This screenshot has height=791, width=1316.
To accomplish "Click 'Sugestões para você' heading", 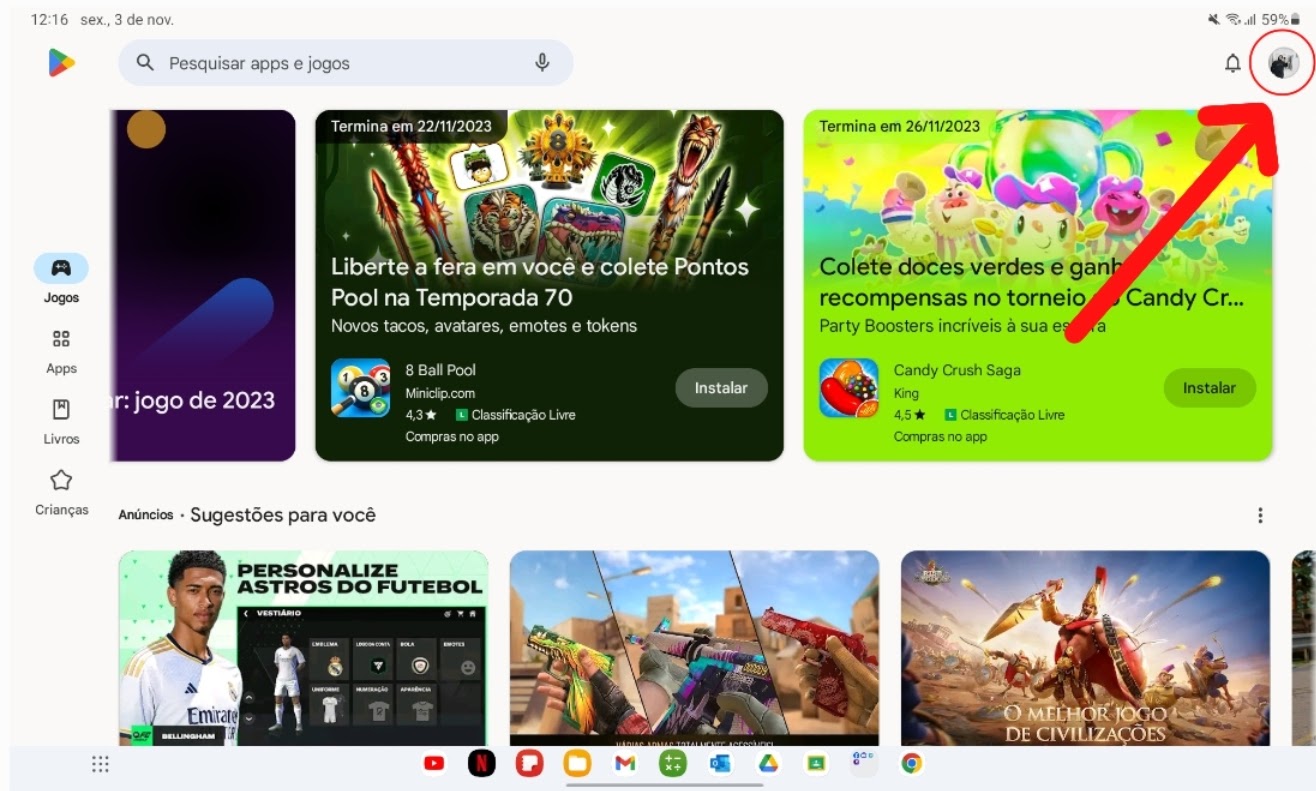I will pyautogui.click(x=283, y=515).
